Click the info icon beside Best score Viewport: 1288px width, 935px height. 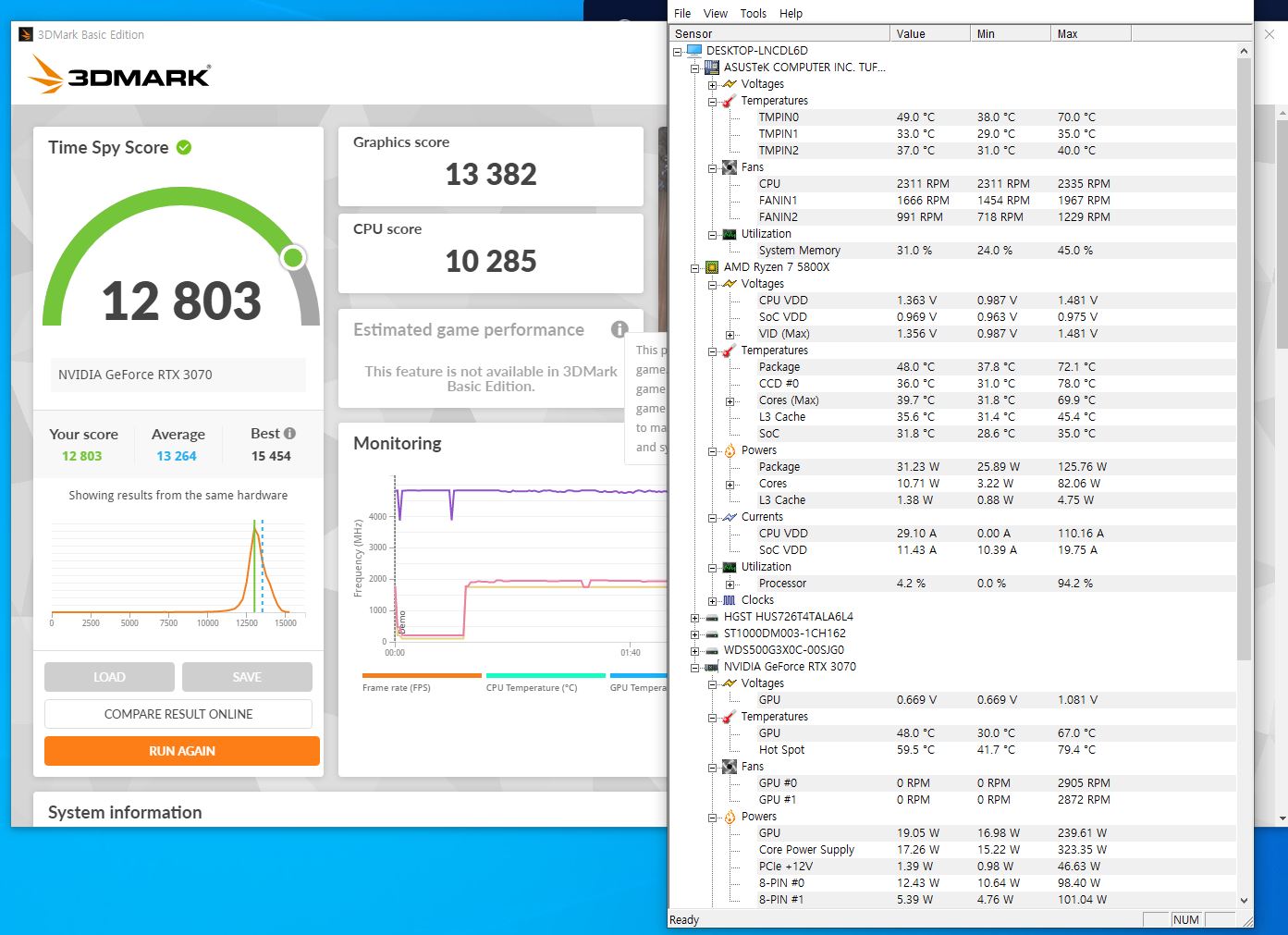click(x=289, y=433)
